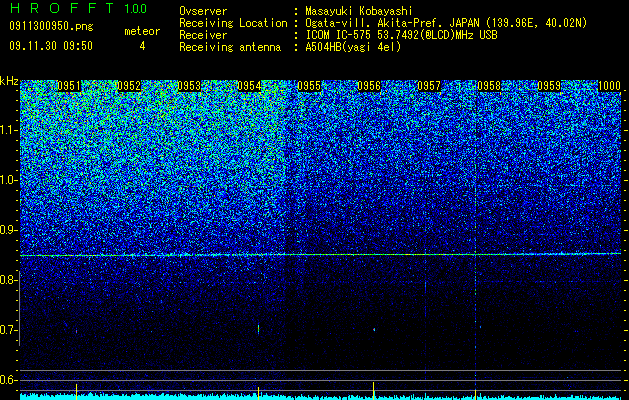Click the meteor echo streak under 0954
Image resolution: width=629 pixels, height=400 pixels.
258,329
